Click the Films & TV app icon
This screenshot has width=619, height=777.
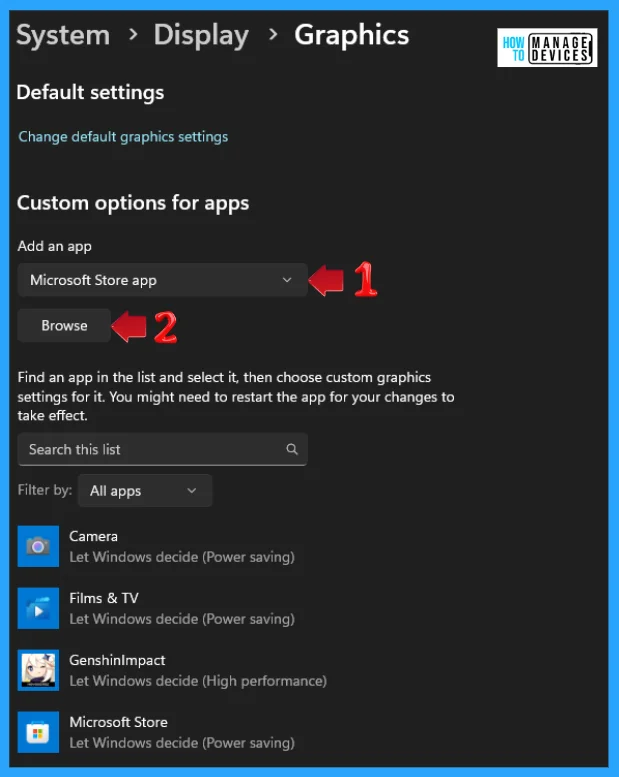tap(38, 608)
